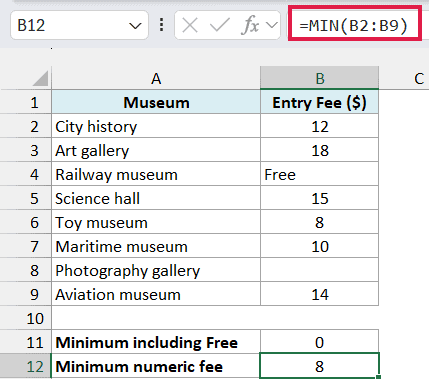Click the fill handle of cell B12

[x=378, y=377]
